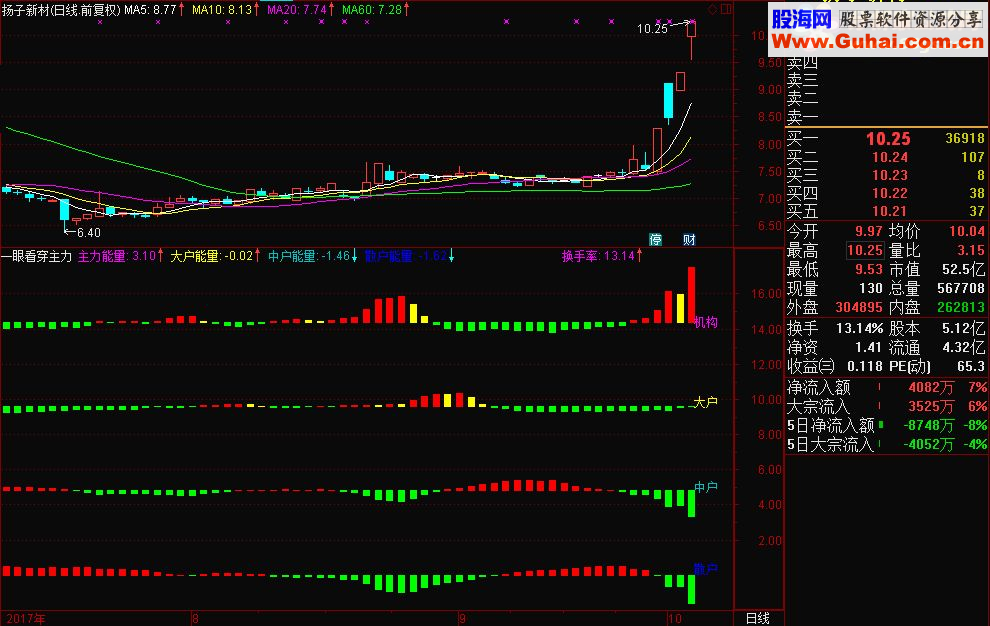This screenshot has height=626, width=990.
Task: Click the 卖一 order book row
Action: click(x=885, y=117)
